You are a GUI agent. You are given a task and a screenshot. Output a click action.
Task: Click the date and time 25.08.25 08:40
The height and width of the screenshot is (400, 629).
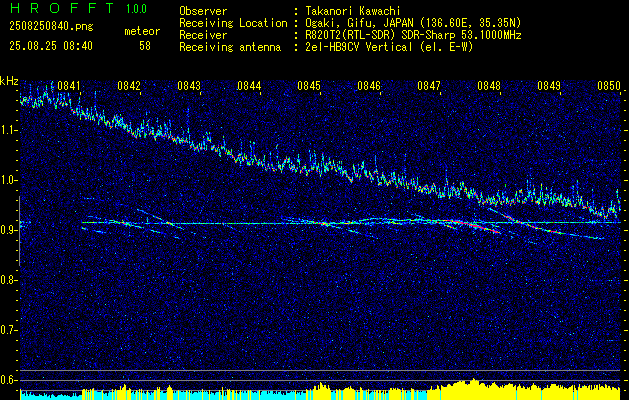point(51,46)
